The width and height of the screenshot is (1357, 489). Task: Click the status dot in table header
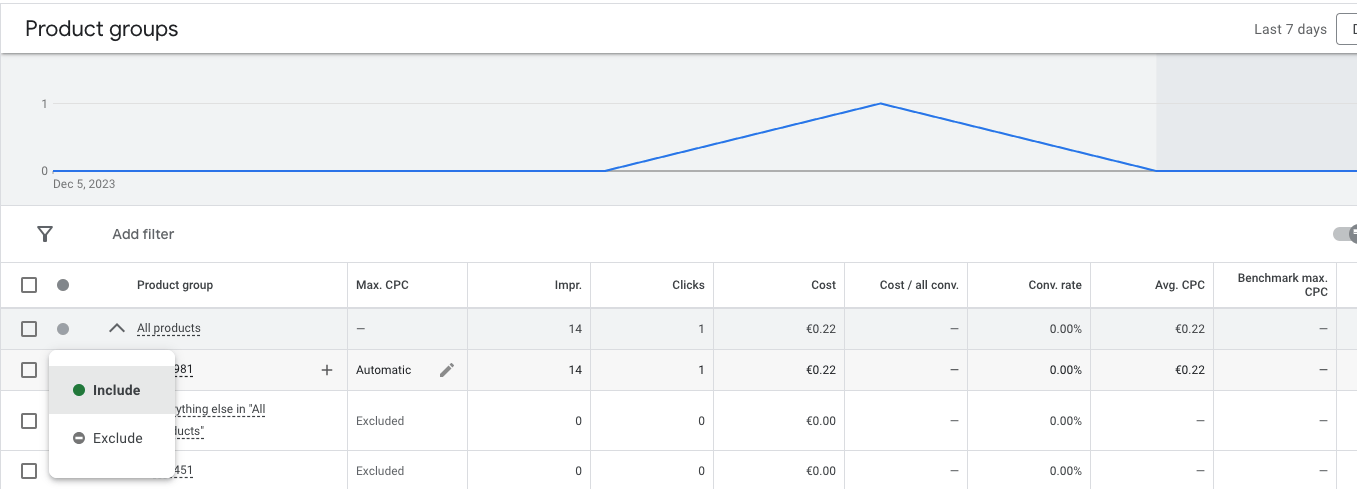coord(63,285)
